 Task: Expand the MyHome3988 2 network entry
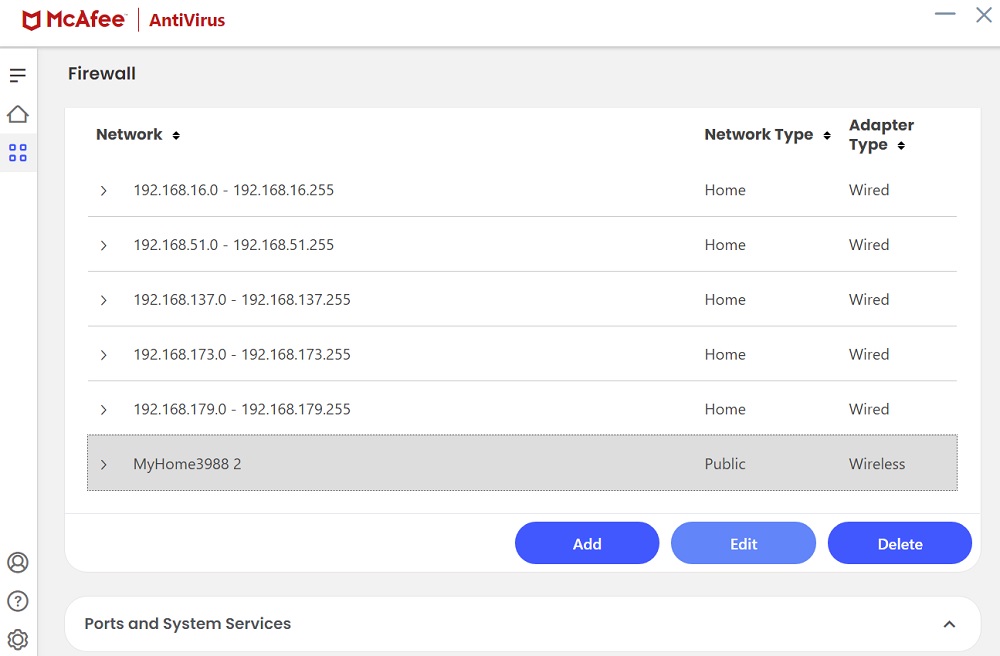[103, 464]
